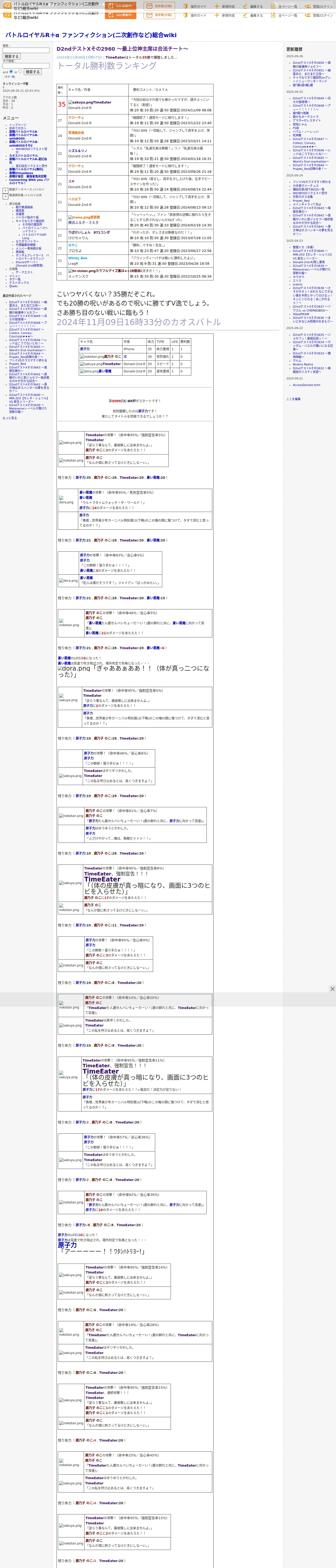Open 雑談室 board link
Viewport: 336px width, 1568px height.
click(20, 211)
